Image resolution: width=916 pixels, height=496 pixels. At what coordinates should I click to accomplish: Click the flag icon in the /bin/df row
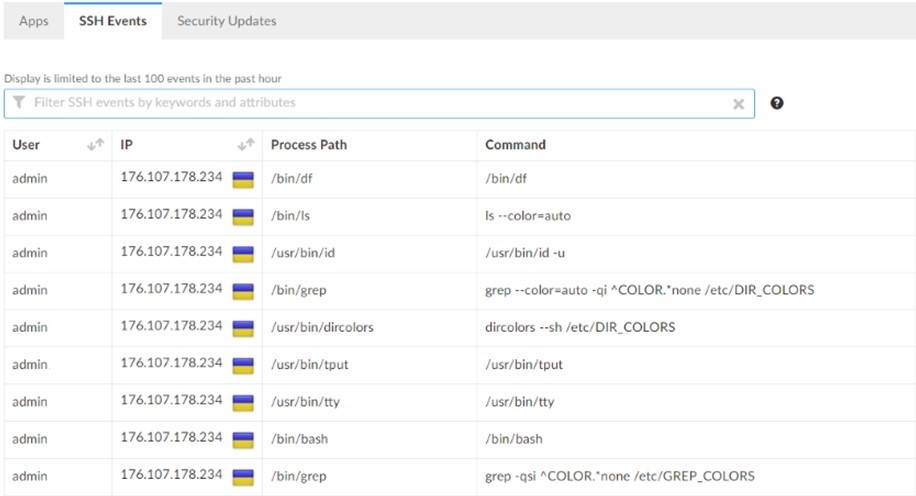[x=243, y=180]
